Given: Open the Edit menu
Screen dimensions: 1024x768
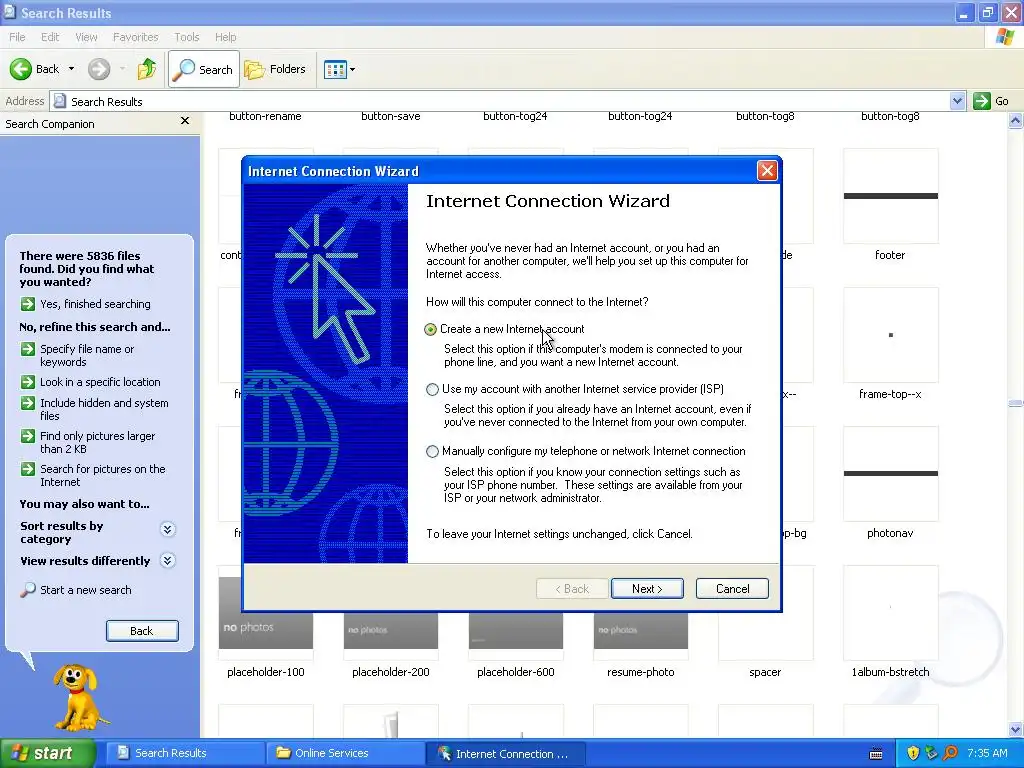Looking at the screenshot, I should coord(50,37).
